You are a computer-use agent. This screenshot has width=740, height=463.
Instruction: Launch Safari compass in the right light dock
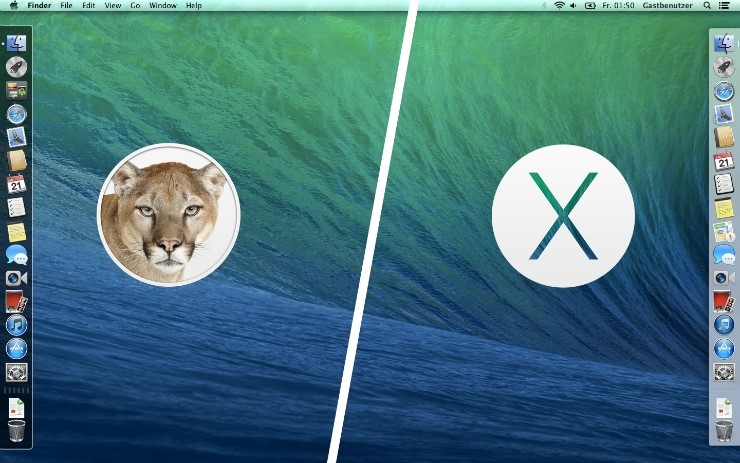coord(724,91)
